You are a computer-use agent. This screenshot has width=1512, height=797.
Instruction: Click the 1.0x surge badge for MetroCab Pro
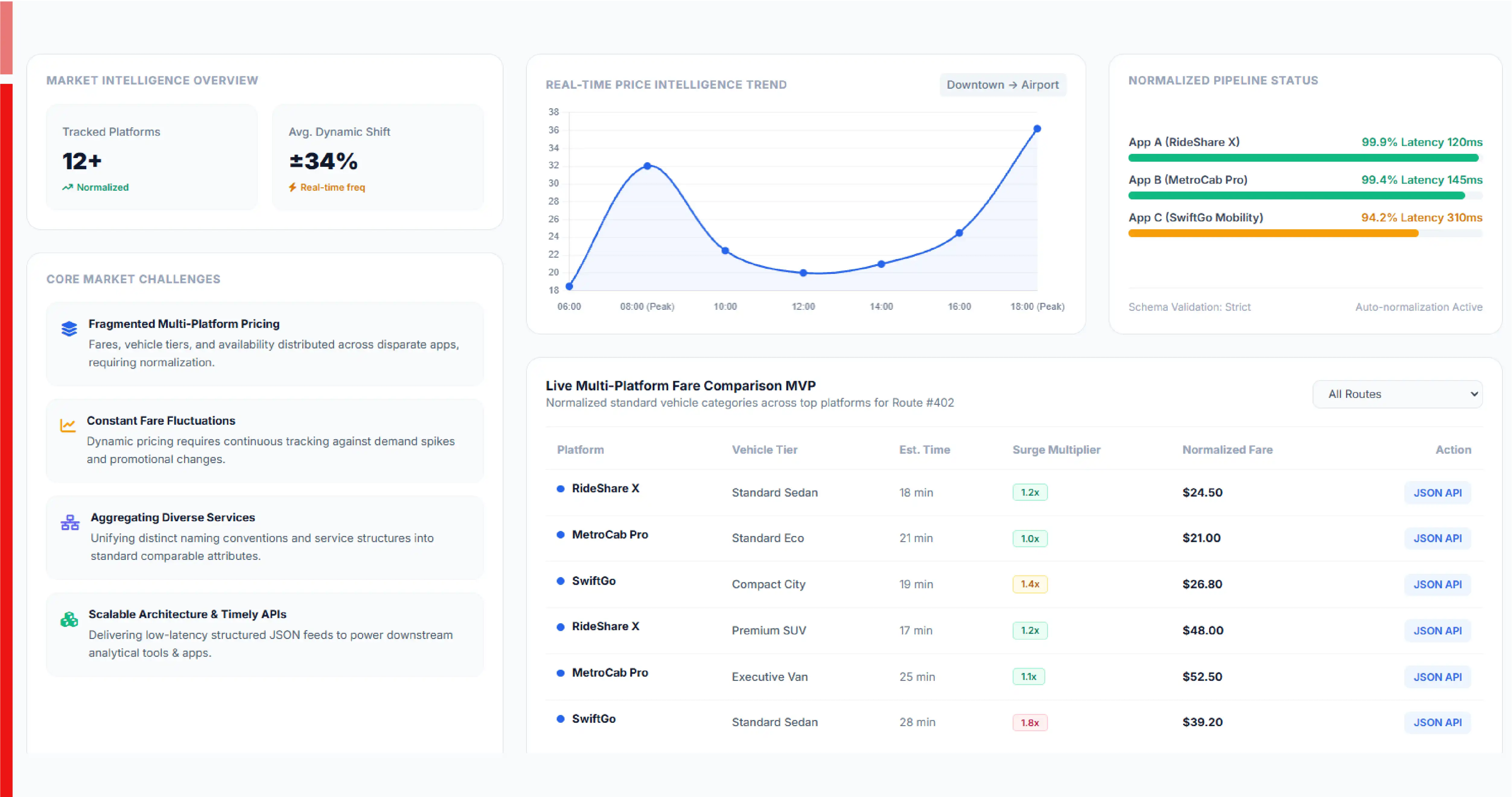[x=1030, y=538]
